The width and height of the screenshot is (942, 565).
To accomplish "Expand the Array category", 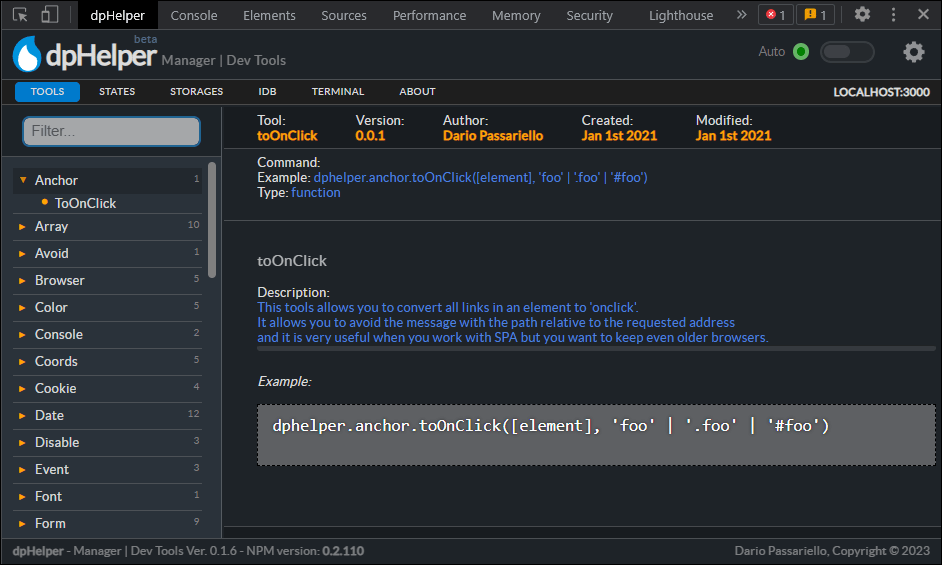I will (108, 227).
